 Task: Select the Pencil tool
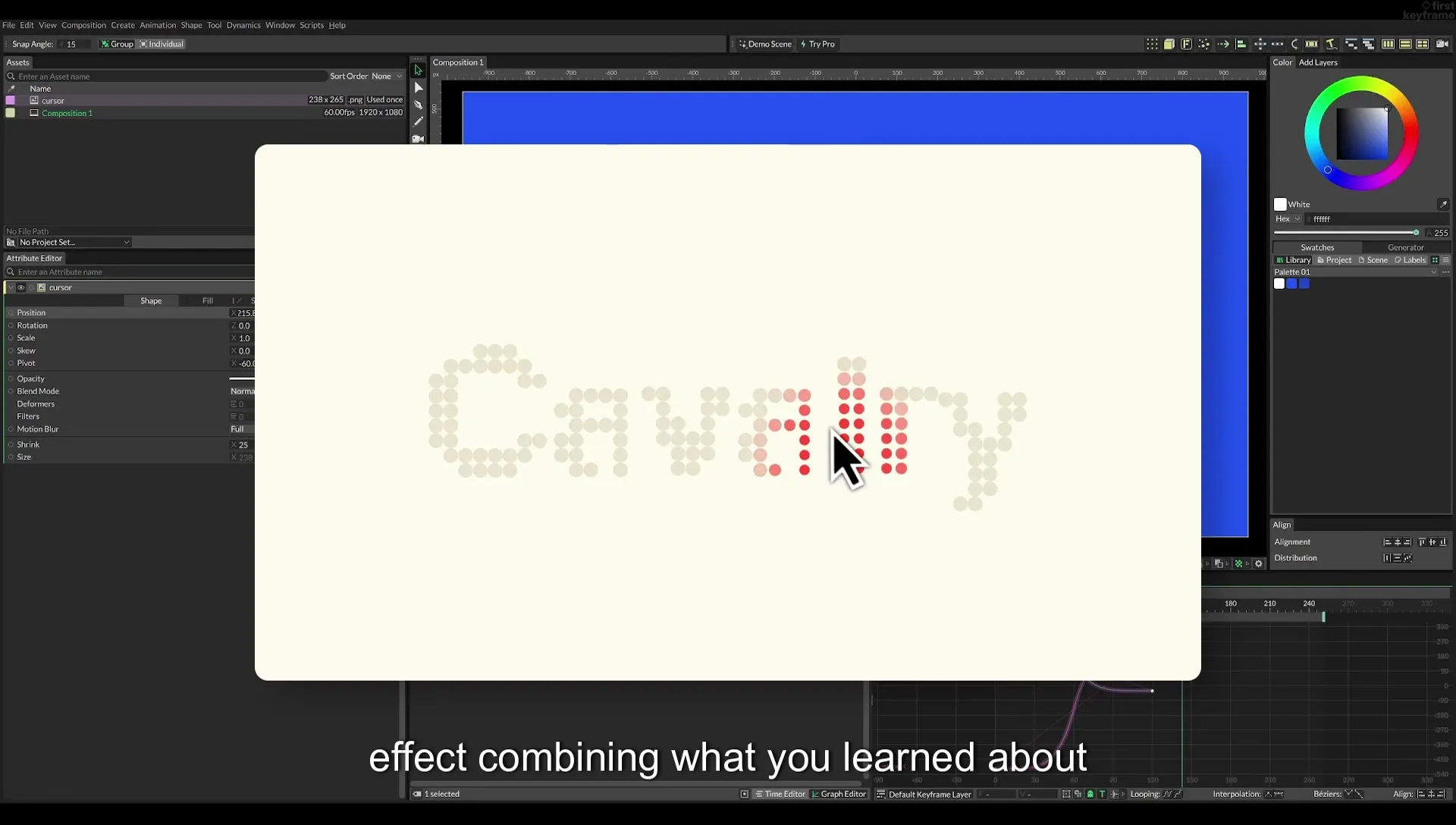pos(418,121)
